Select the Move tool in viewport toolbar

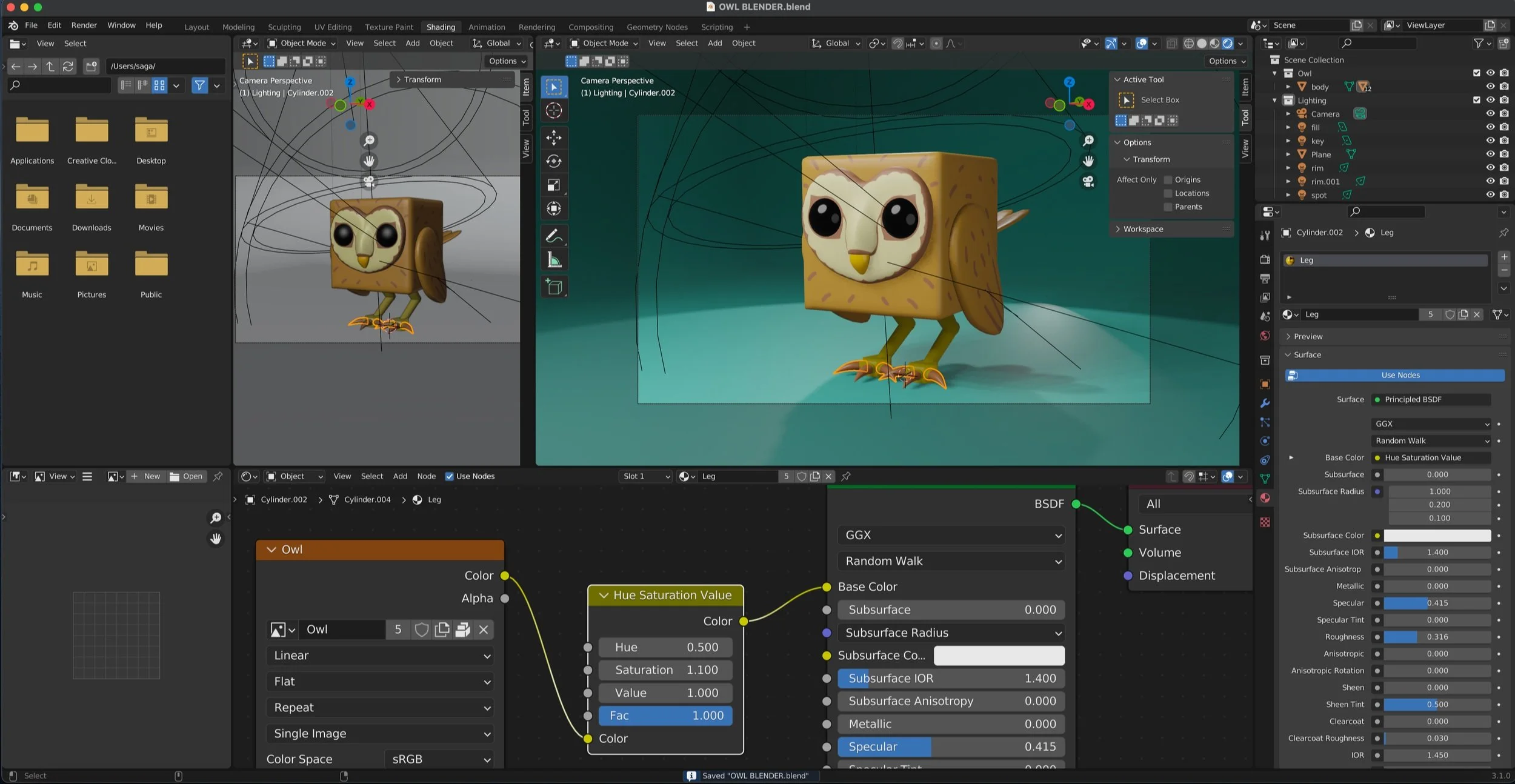pyautogui.click(x=553, y=138)
